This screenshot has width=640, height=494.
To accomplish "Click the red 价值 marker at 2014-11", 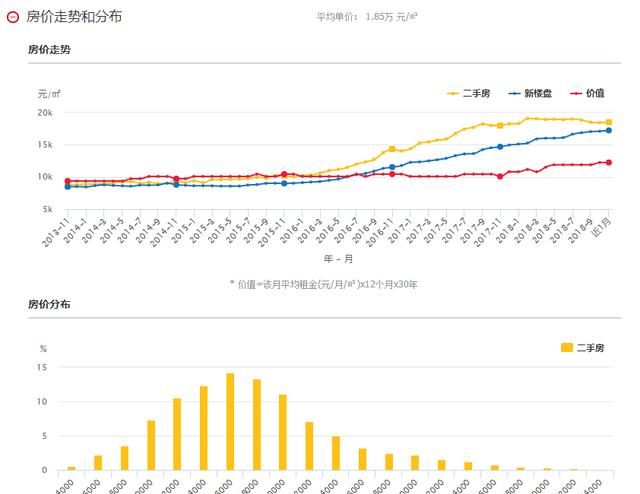I will (176, 179).
